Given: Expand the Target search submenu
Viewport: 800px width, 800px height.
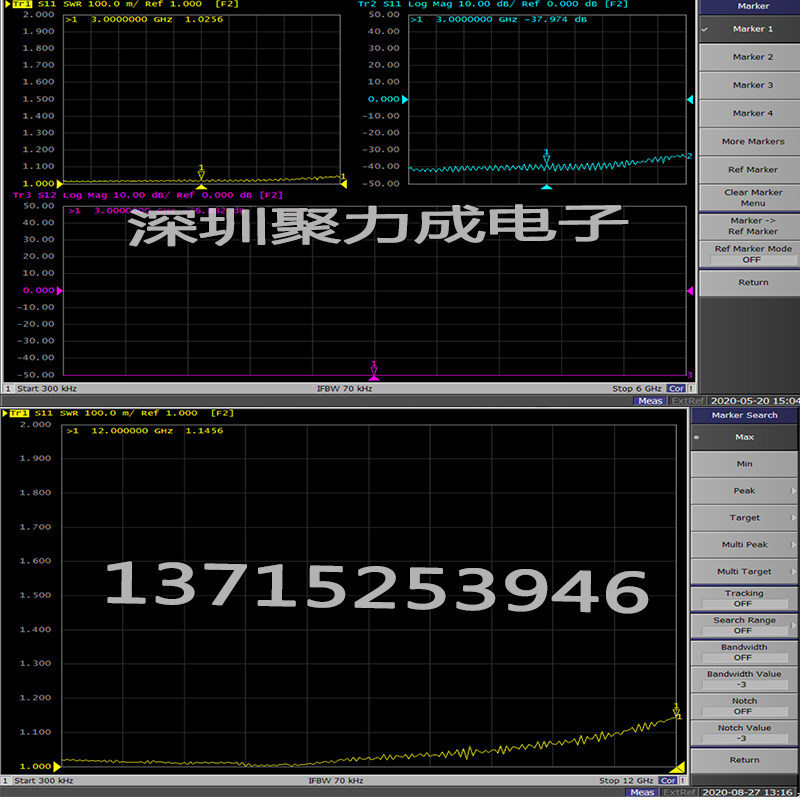Looking at the screenshot, I should [744, 518].
